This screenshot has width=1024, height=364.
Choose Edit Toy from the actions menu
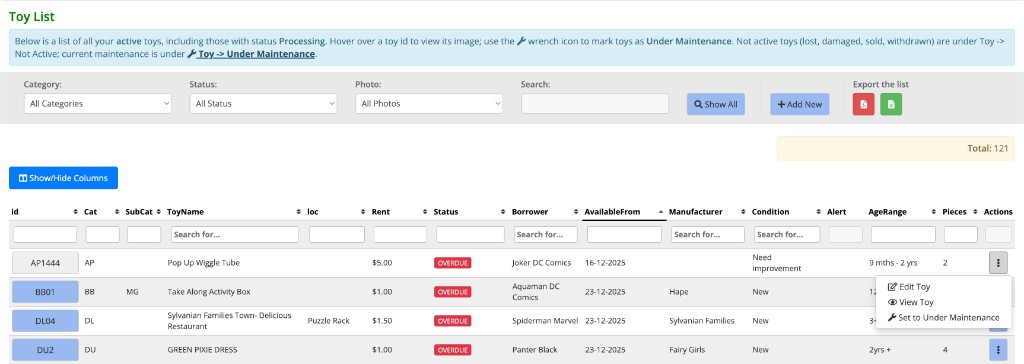tap(909, 287)
